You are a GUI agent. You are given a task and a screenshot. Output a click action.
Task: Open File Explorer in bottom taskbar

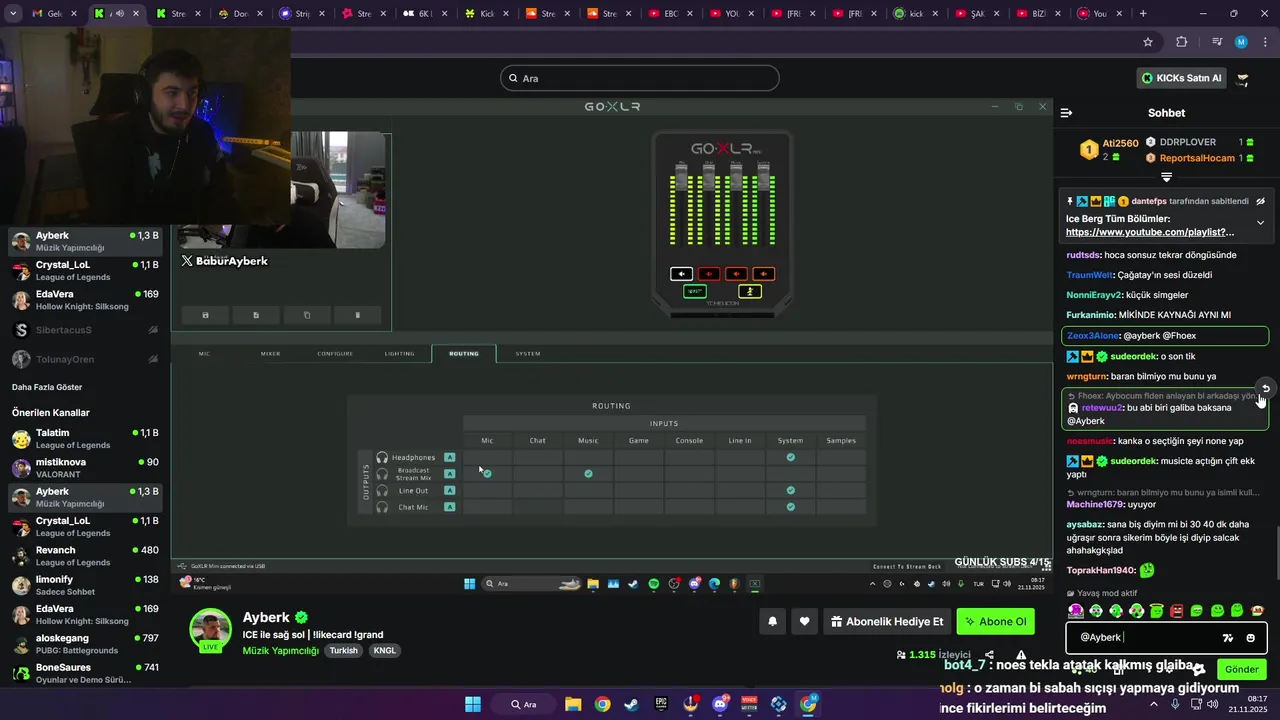[x=573, y=704]
